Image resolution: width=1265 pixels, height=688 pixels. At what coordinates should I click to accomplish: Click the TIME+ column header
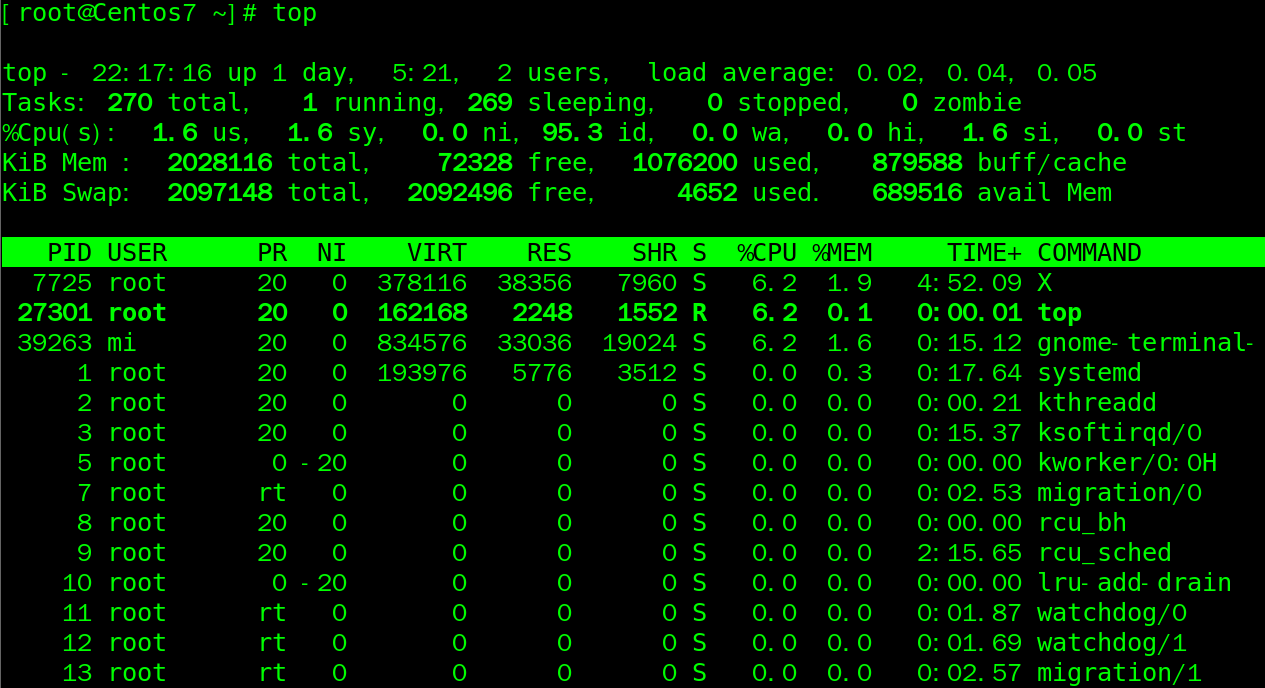(985, 253)
